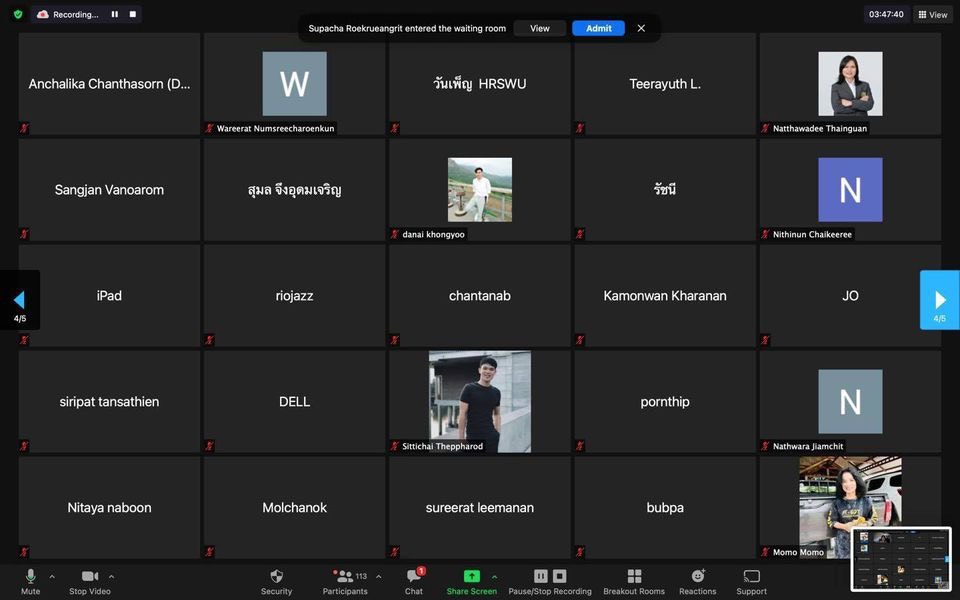Start sharing with Share Screen icon
This screenshot has height=600, width=960.
click(x=471, y=577)
